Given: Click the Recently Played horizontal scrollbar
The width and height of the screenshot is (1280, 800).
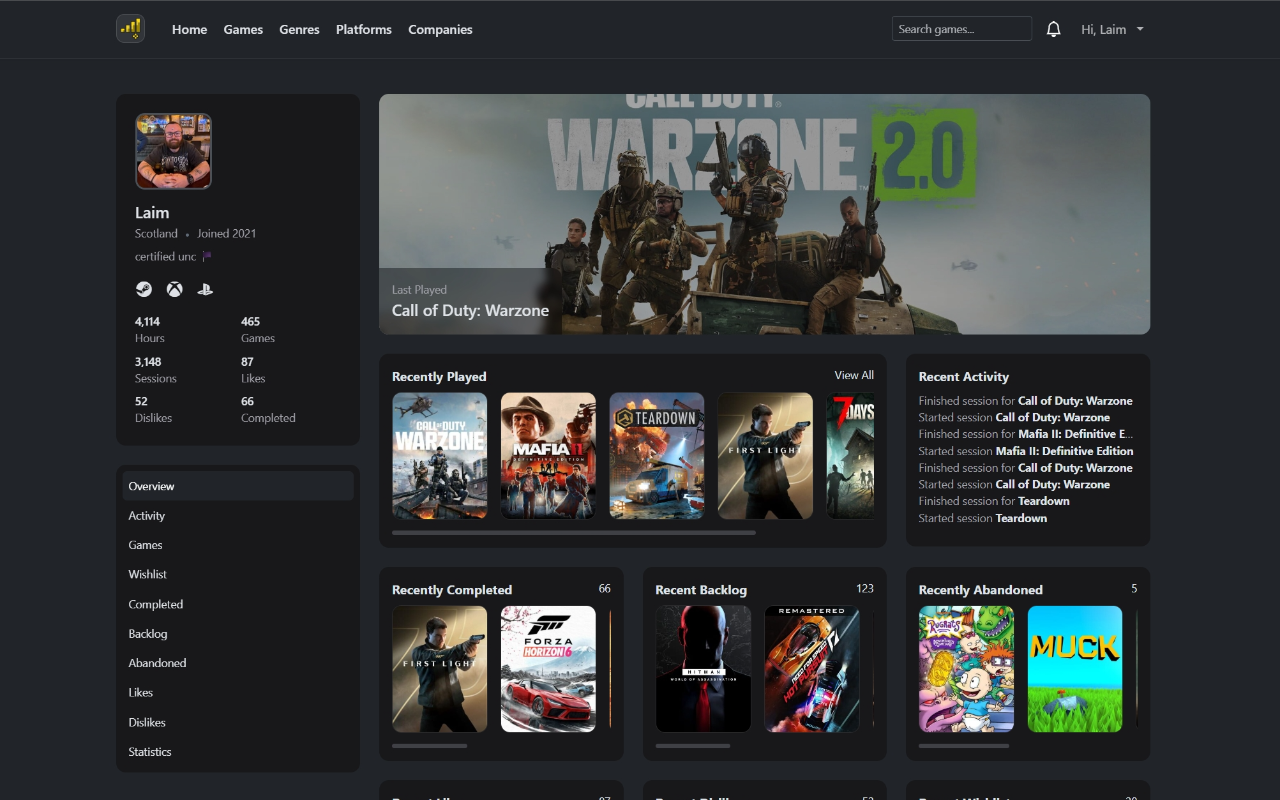Looking at the screenshot, I should [574, 533].
